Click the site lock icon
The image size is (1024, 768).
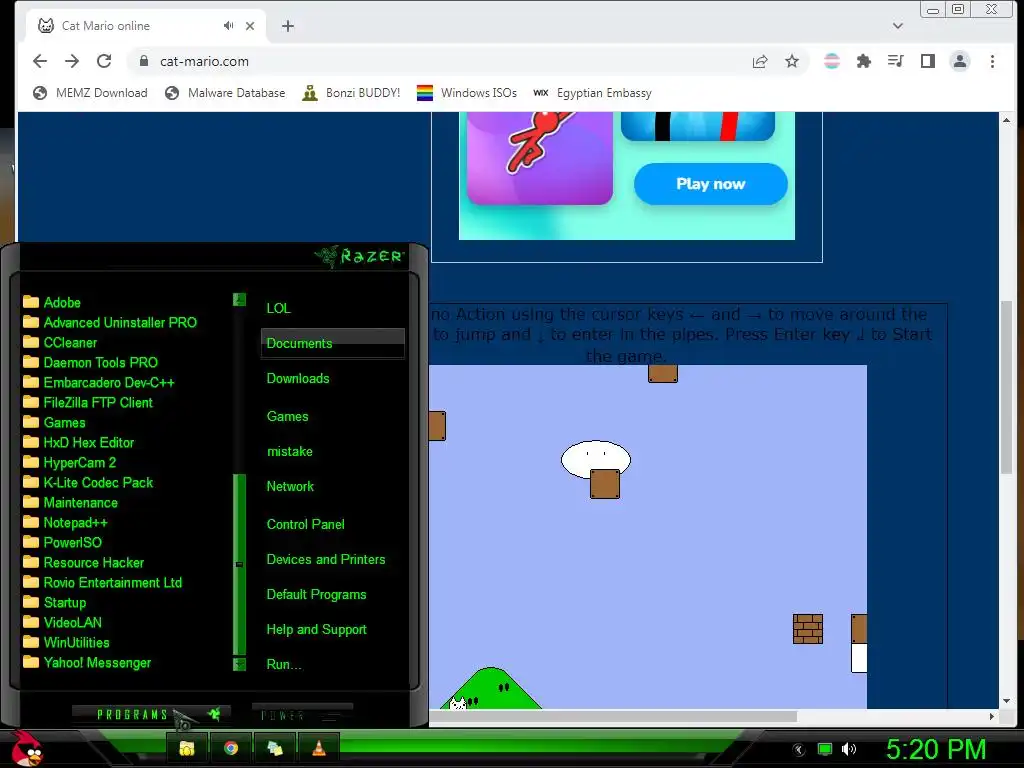[144, 61]
